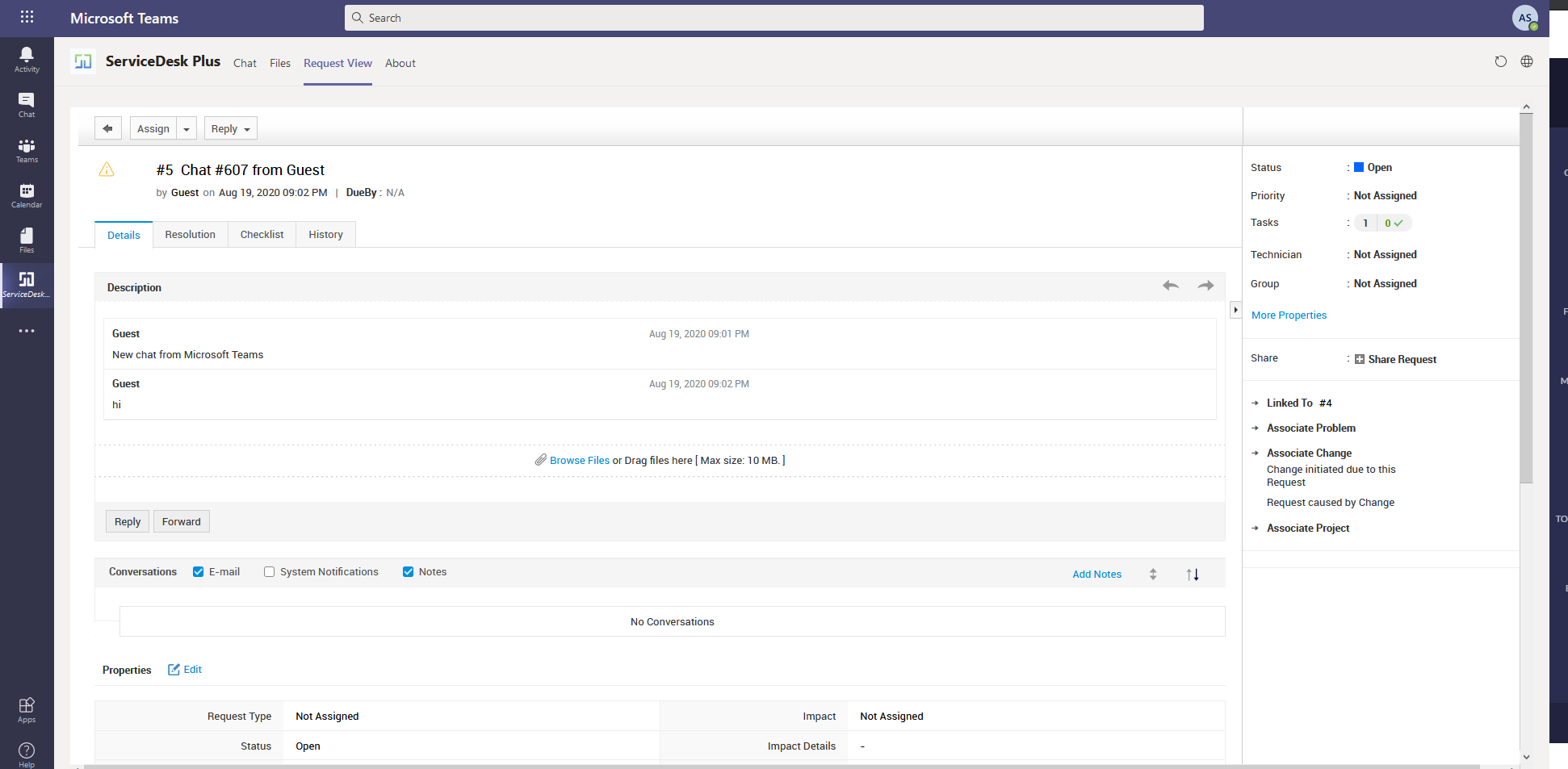Click the Share Request plus icon
This screenshot has height=769, width=1568.
tap(1360, 359)
